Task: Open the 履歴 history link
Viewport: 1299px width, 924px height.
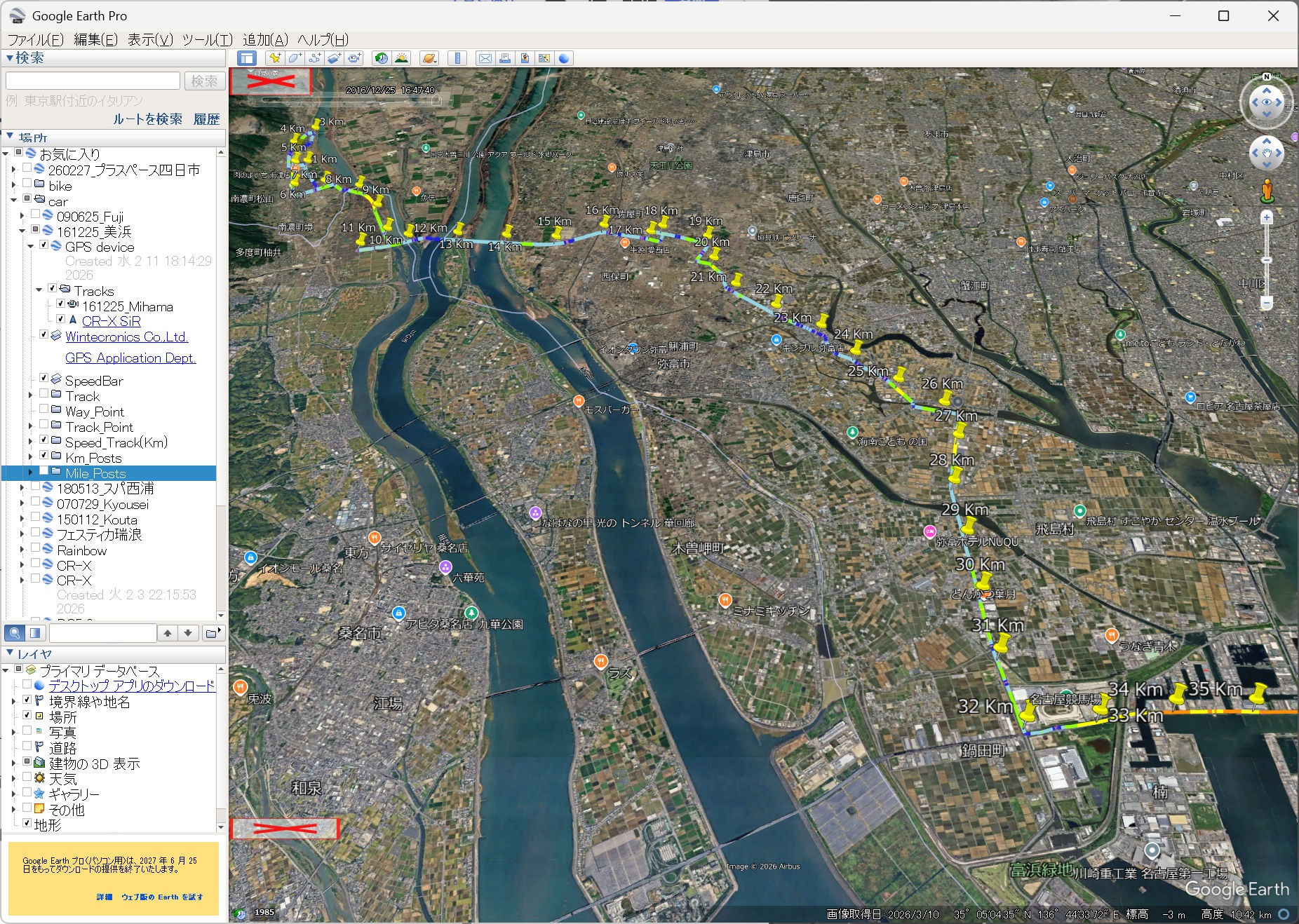Action: [x=206, y=119]
